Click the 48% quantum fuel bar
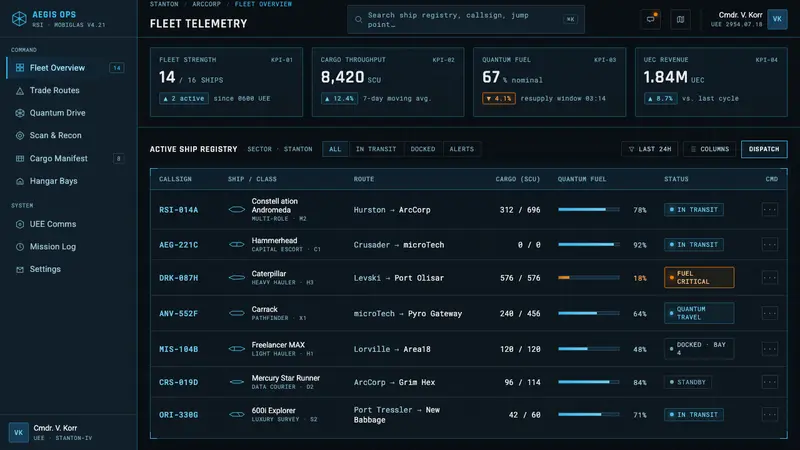This screenshot has width=800, height=450. (x=589, y=349)
